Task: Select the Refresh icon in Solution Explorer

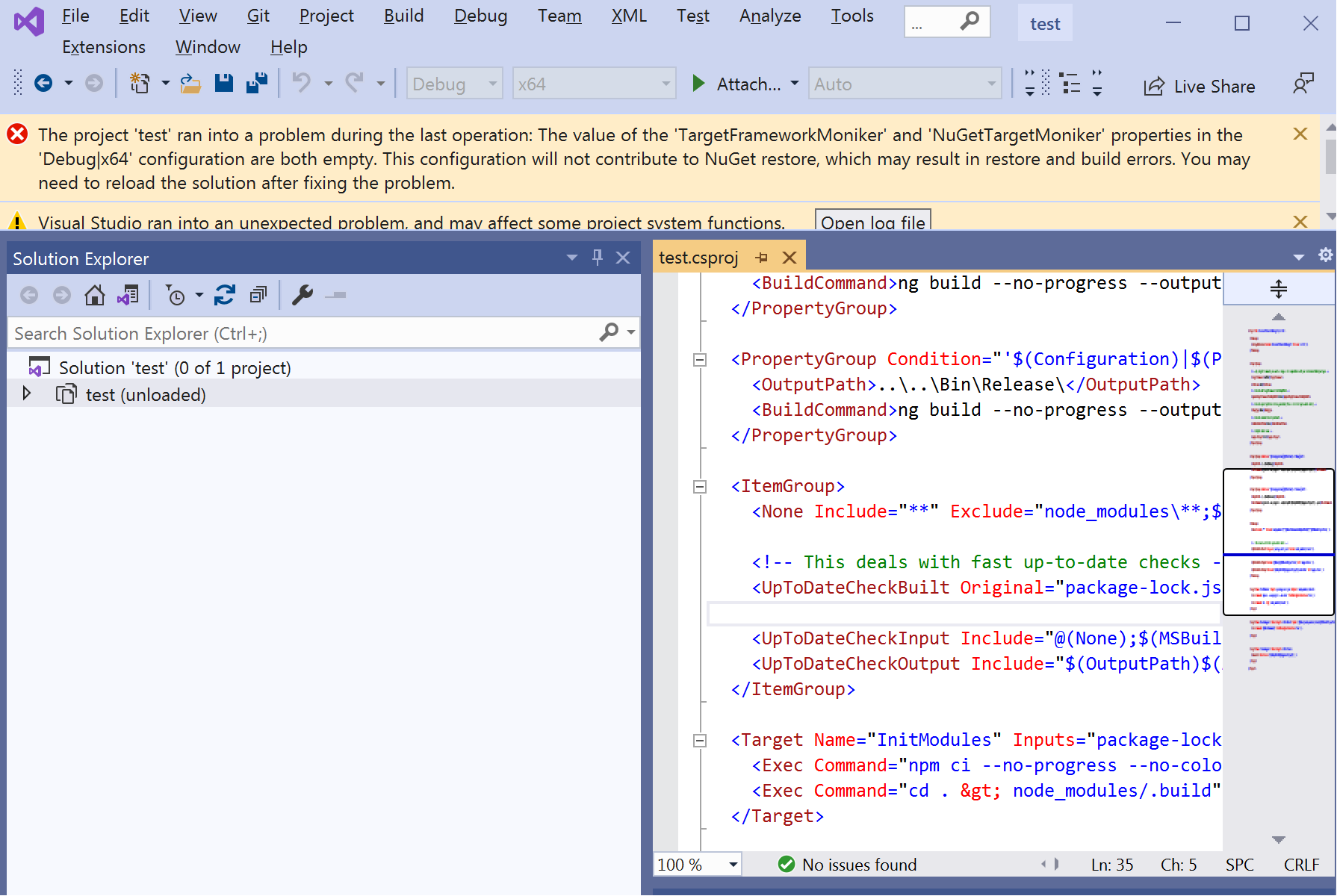Action: pyautogui.click(x=224, y=295)
